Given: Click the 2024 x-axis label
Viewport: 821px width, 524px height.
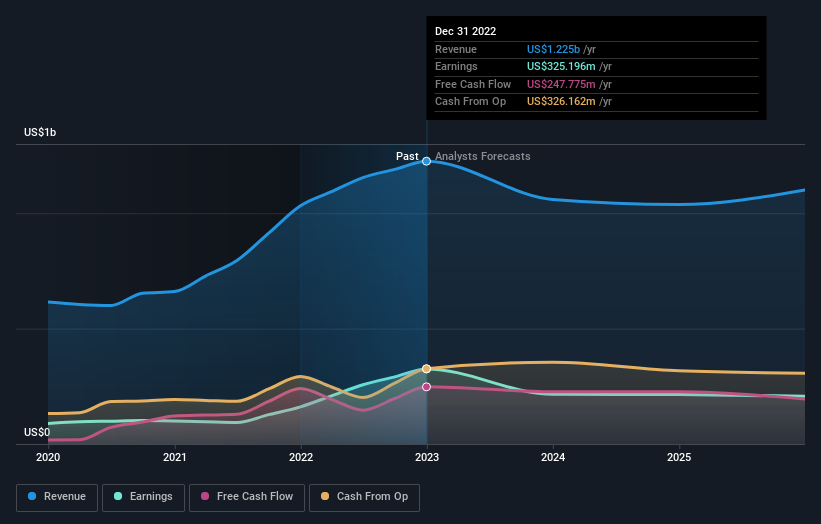Looking at the screenshot, I should pos(553,458).
